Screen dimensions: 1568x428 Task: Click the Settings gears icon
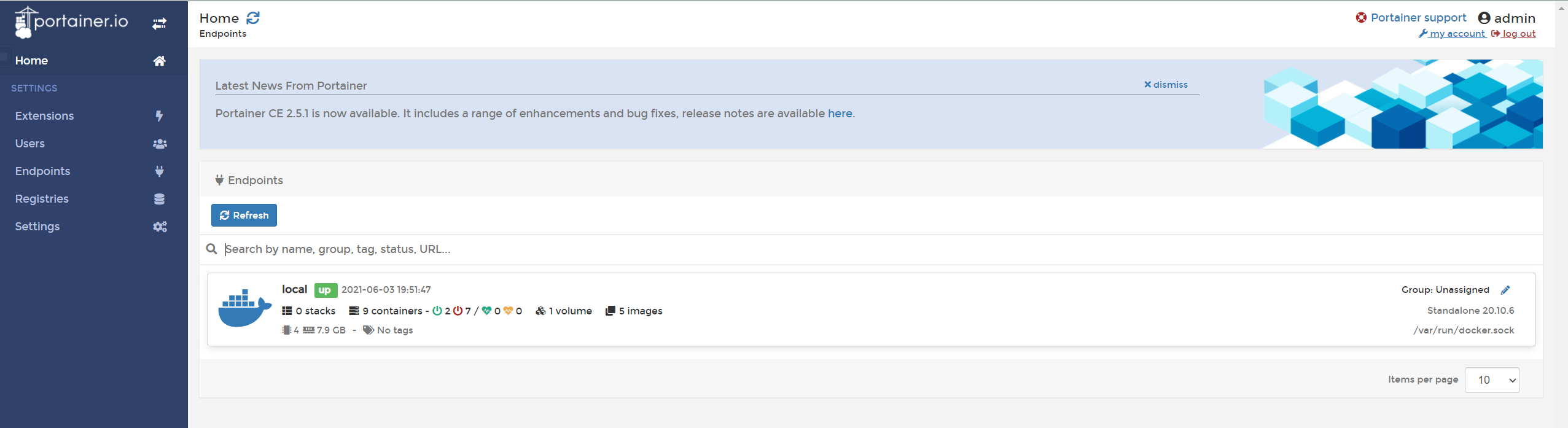160,227
